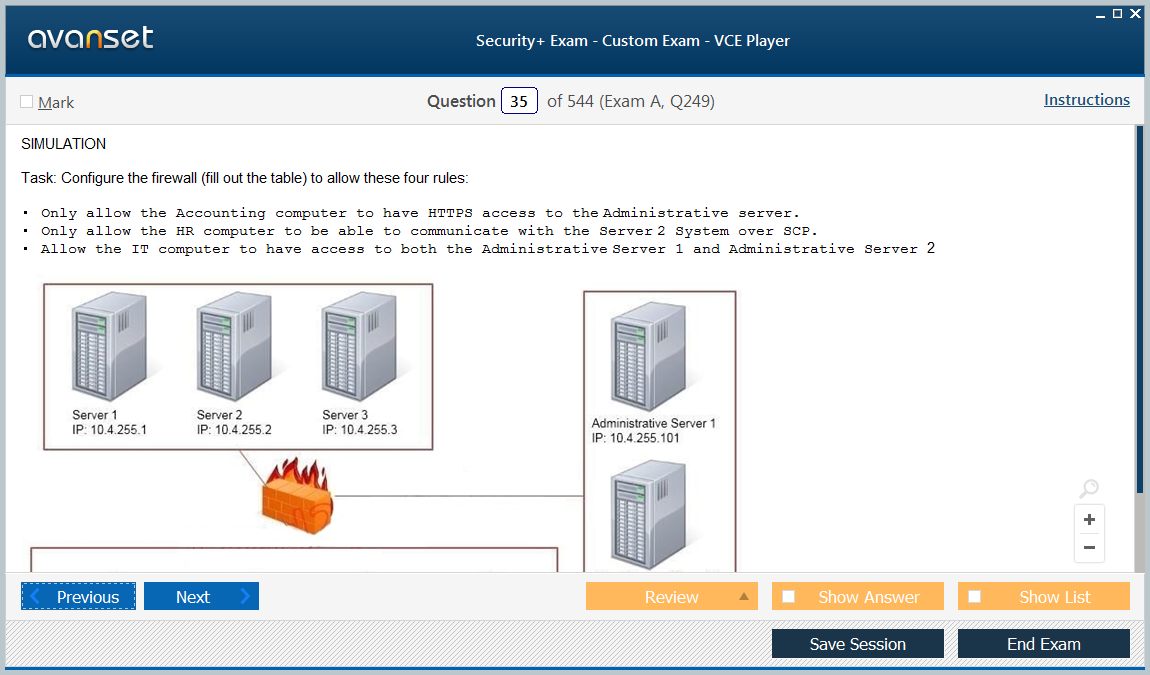Zoom out with the minus icon
This screenshot has height=675, width=1150.
pyautogui.click(x=1089, y=547)
